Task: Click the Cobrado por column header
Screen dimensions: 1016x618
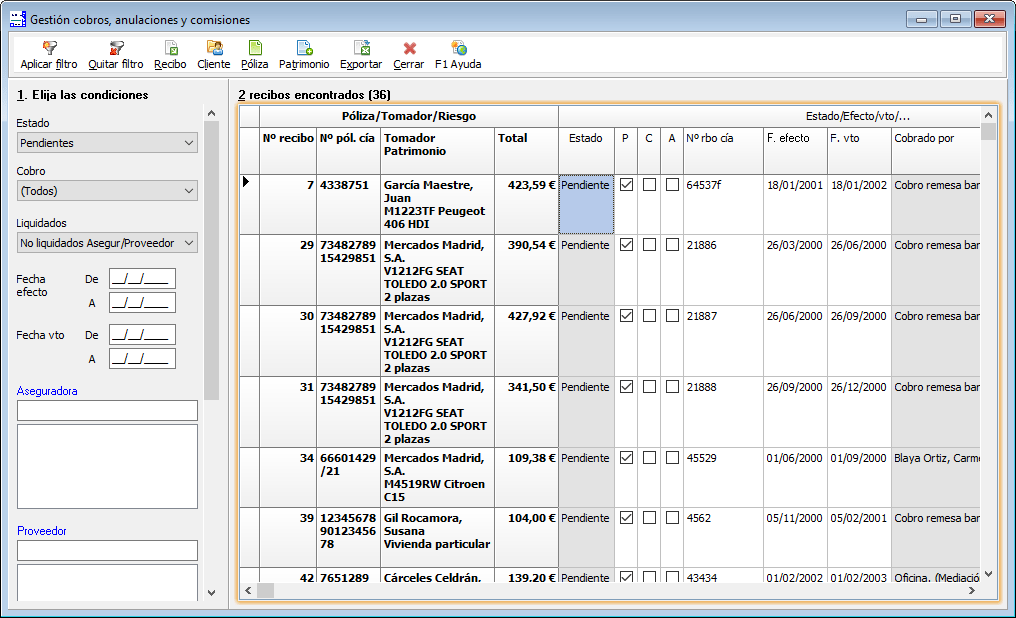Action: [936, 151]
